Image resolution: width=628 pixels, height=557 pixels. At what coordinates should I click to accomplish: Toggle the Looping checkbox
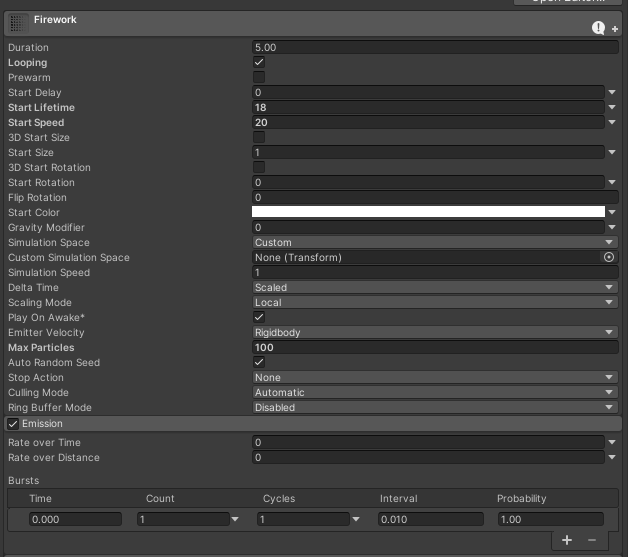point(259,62)
